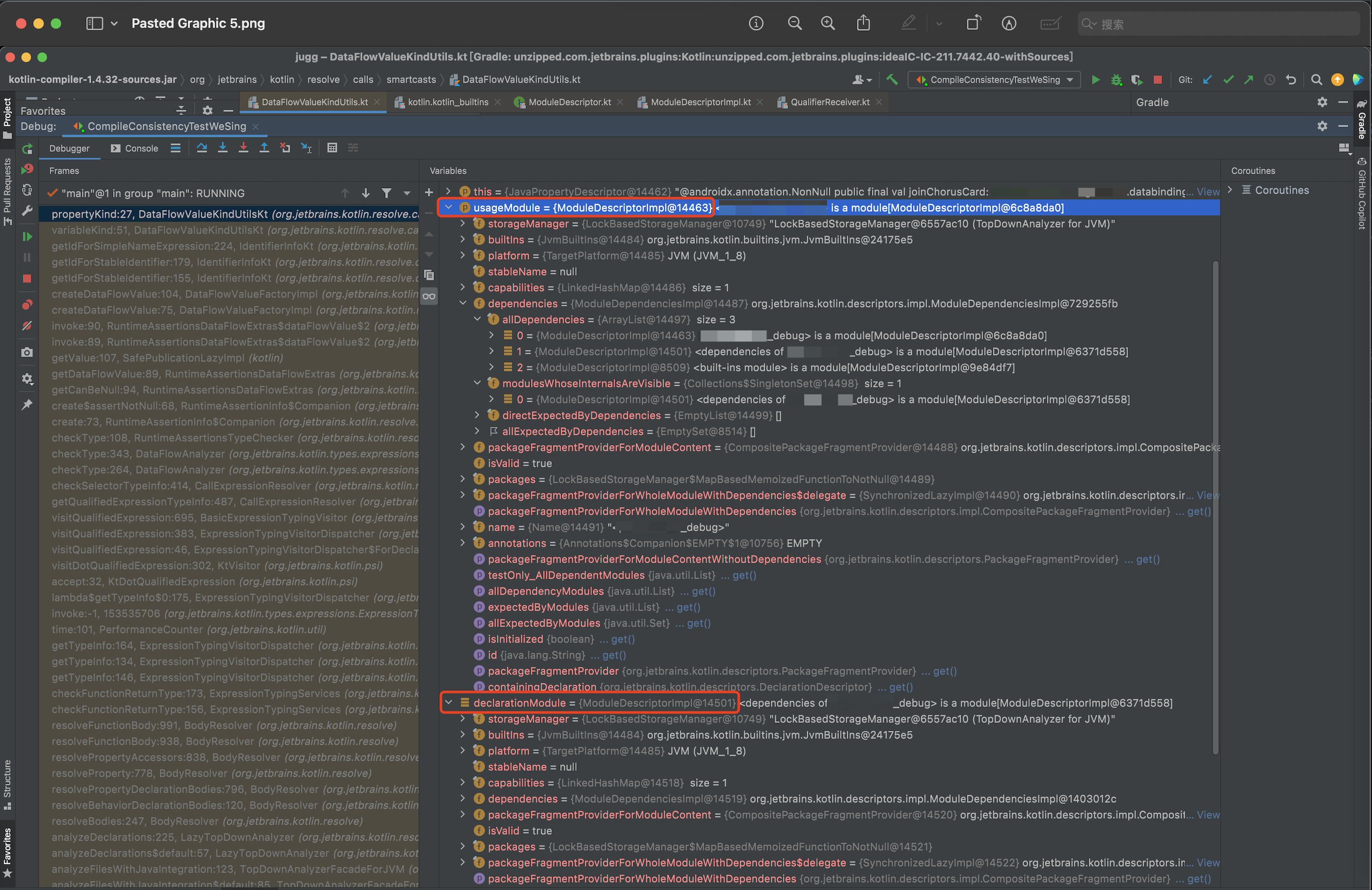Click the camera thread dump icon

click(27, 352)
